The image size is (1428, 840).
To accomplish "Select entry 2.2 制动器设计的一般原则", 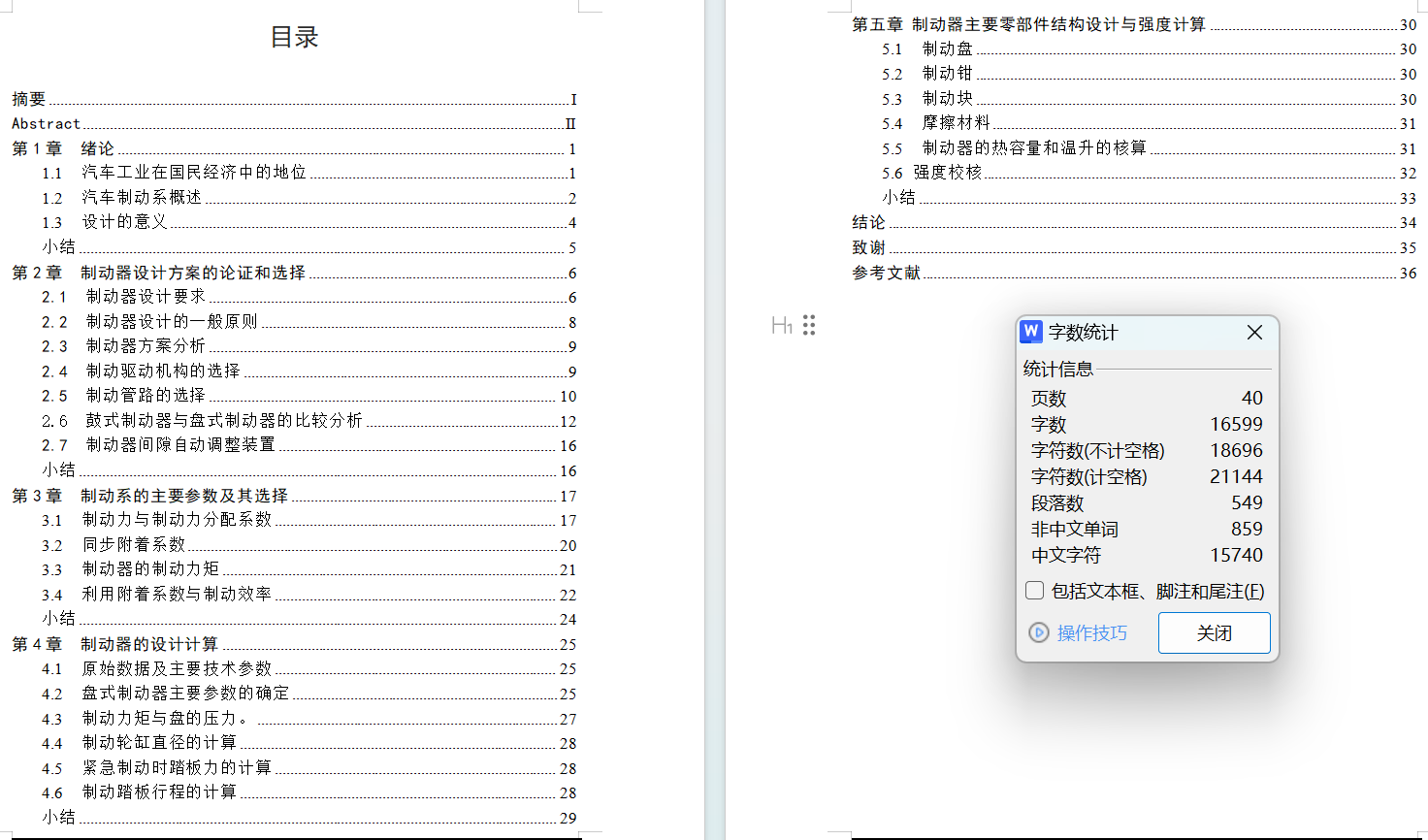I will coord(309,322).
